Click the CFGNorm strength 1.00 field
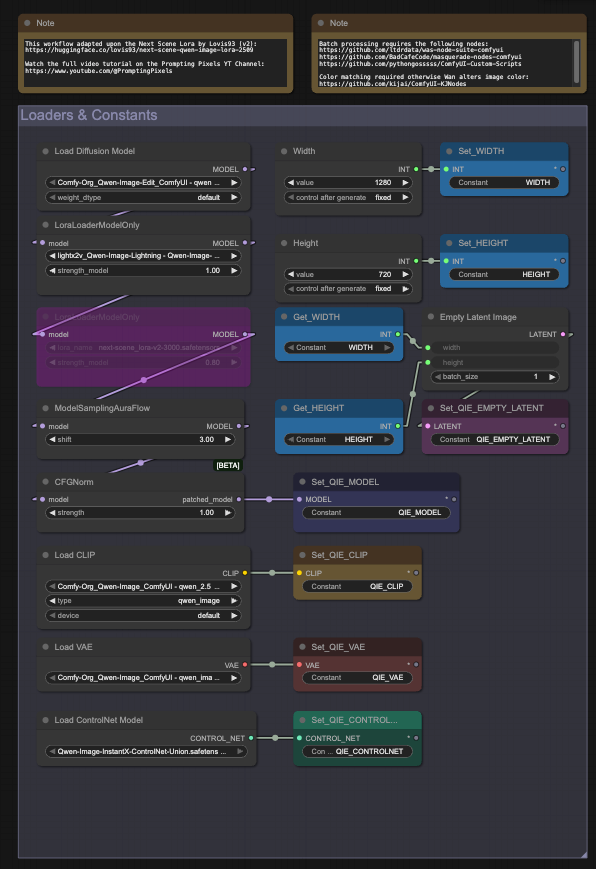 point(140,513)
